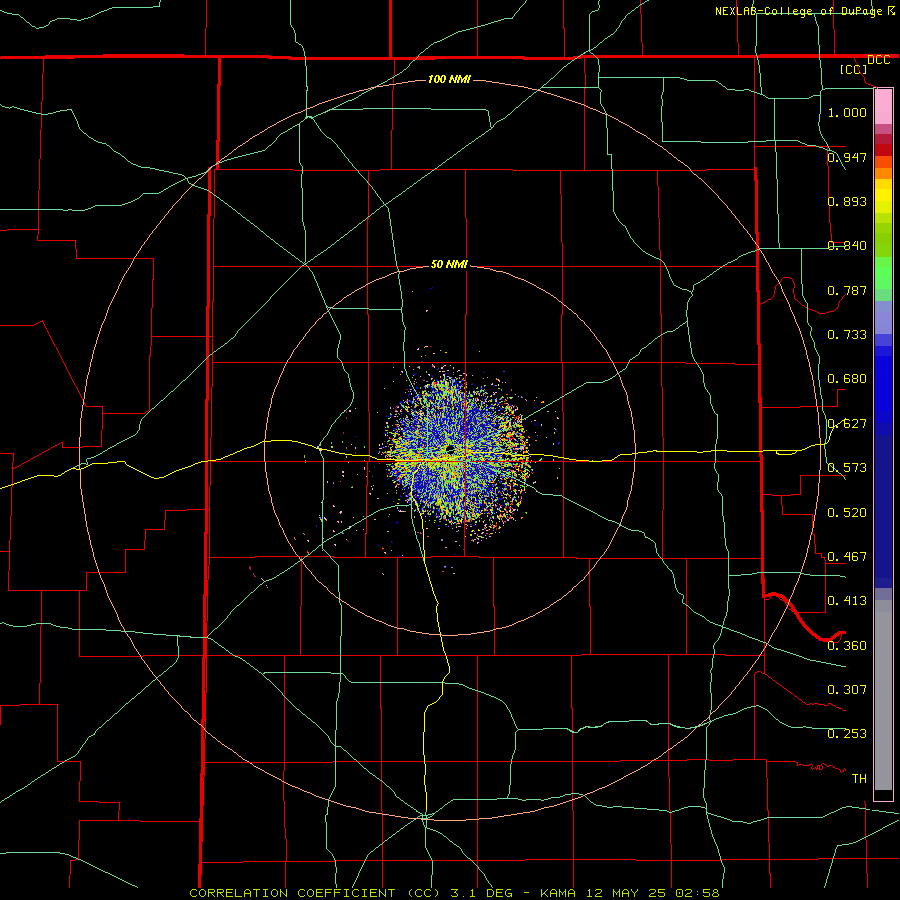Pick the periwinkle segment of the color bar

point(883,318)
